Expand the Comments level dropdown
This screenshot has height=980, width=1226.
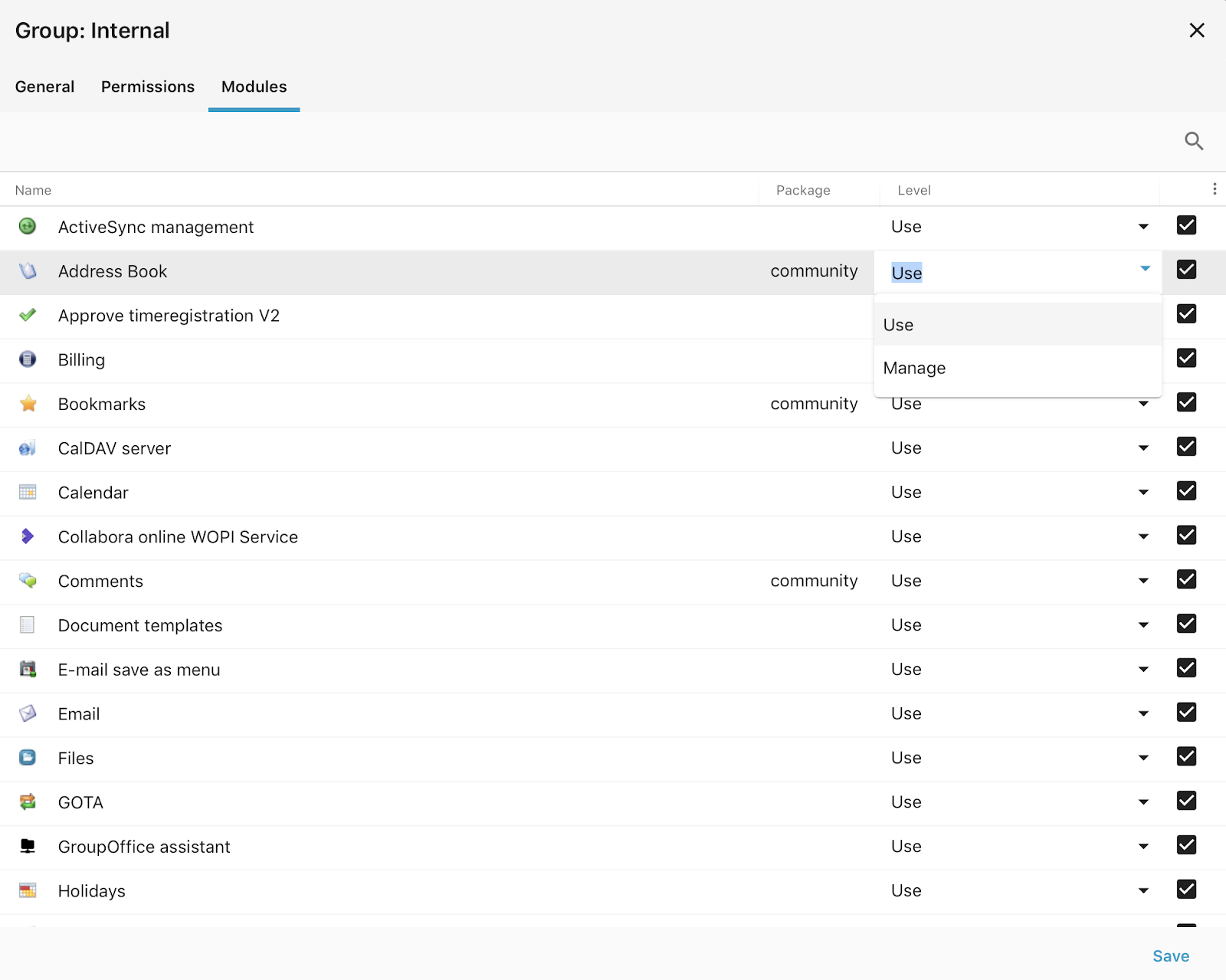1143,581
